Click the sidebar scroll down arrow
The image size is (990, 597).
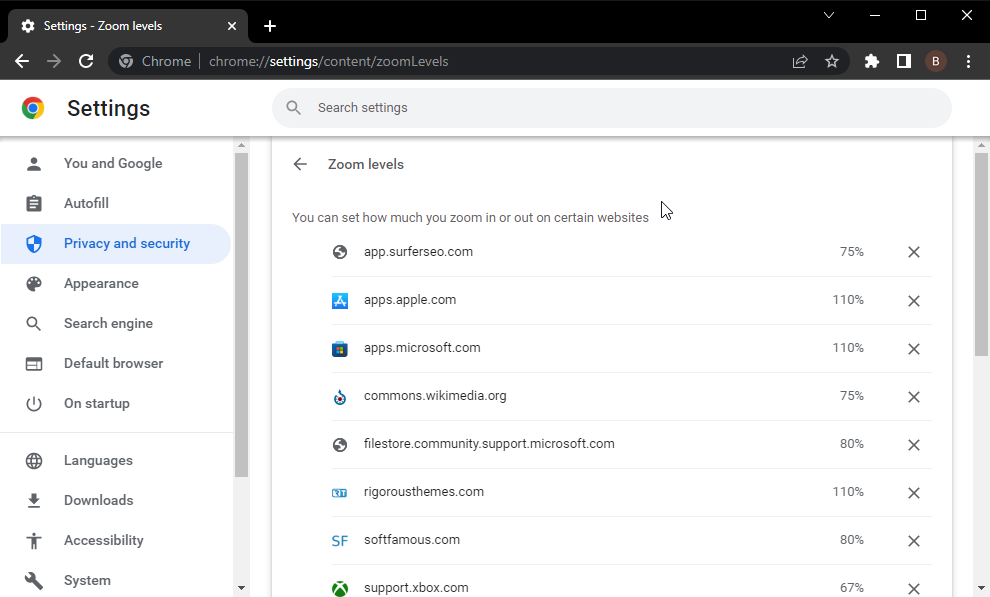coord(241,588)
